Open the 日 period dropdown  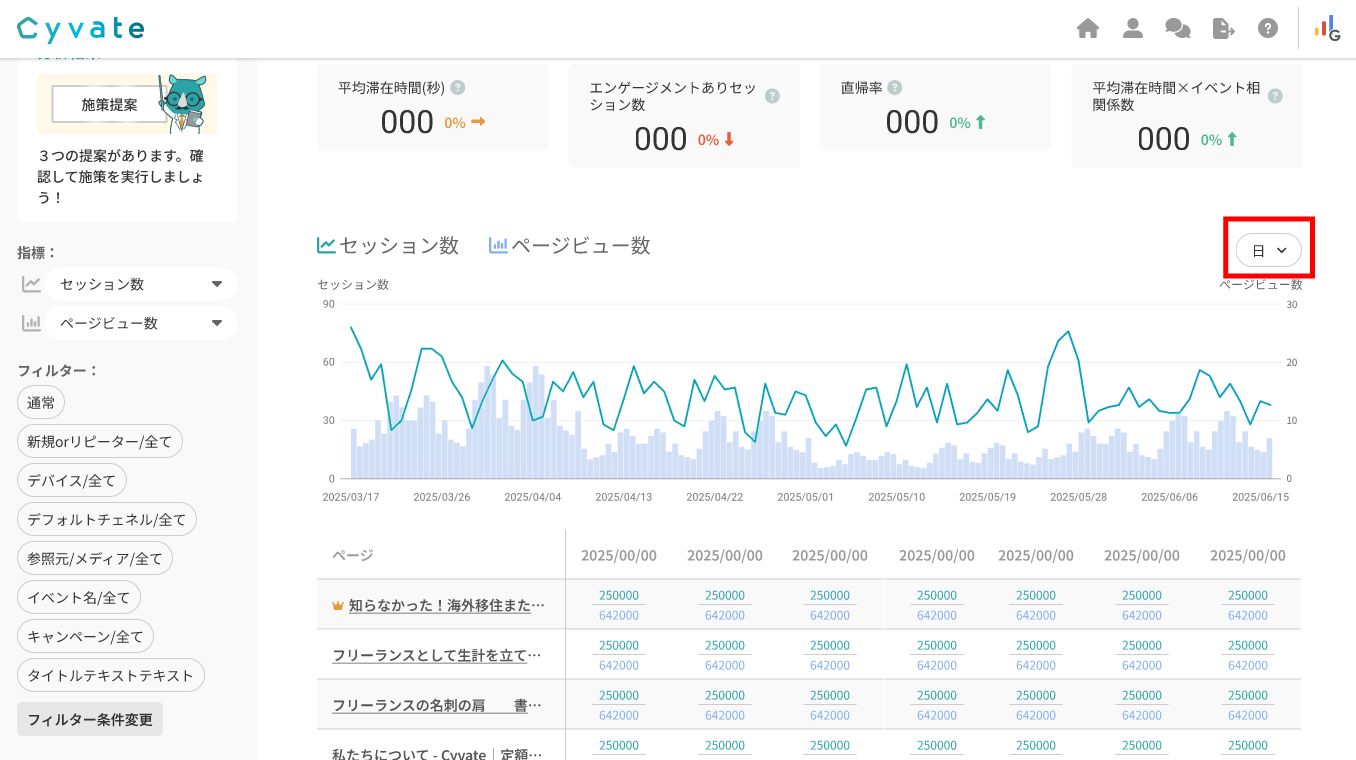point(1268,250)
